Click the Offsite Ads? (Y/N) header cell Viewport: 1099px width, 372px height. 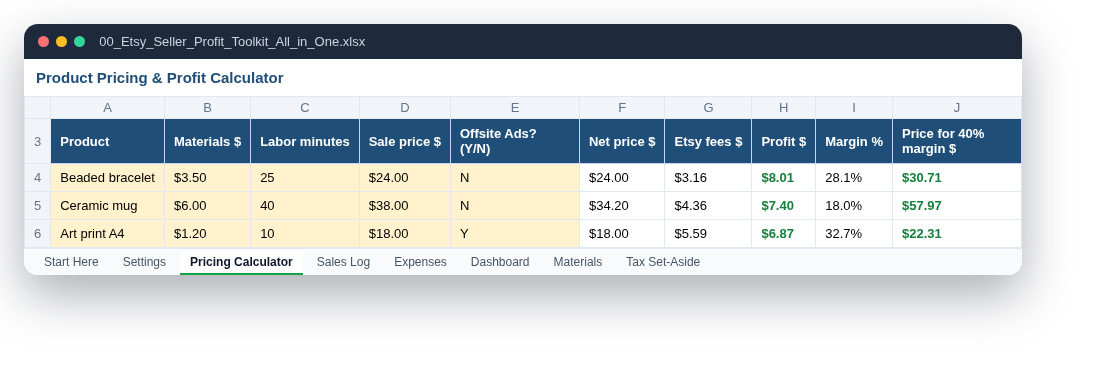point(515,142)
